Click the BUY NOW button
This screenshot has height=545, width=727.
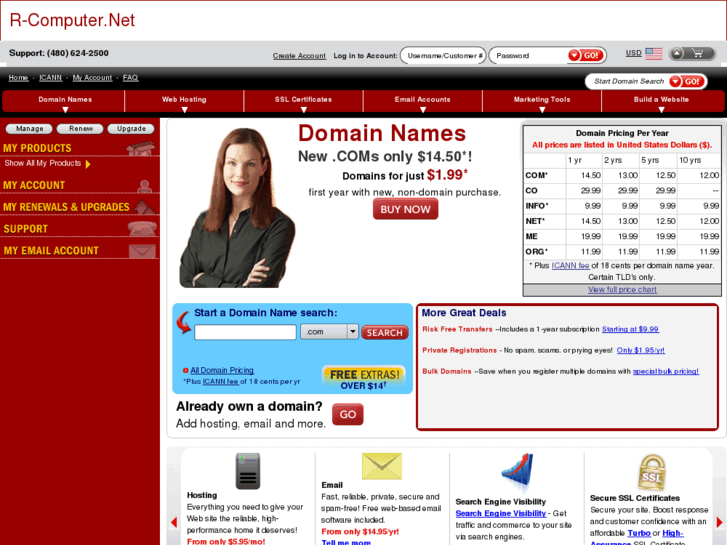(x=405, y=209)
